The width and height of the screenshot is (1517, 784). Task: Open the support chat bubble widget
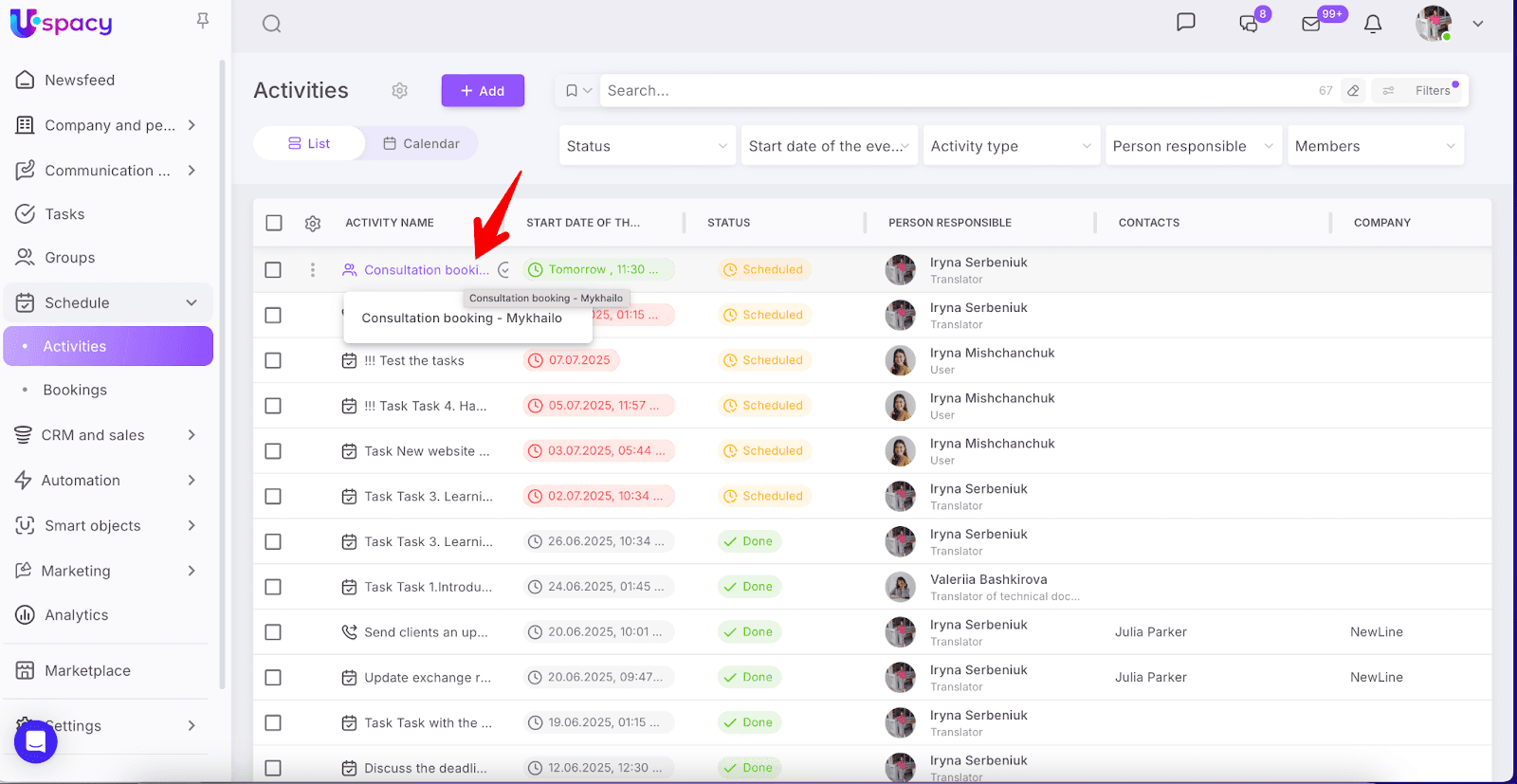point(36,741)
